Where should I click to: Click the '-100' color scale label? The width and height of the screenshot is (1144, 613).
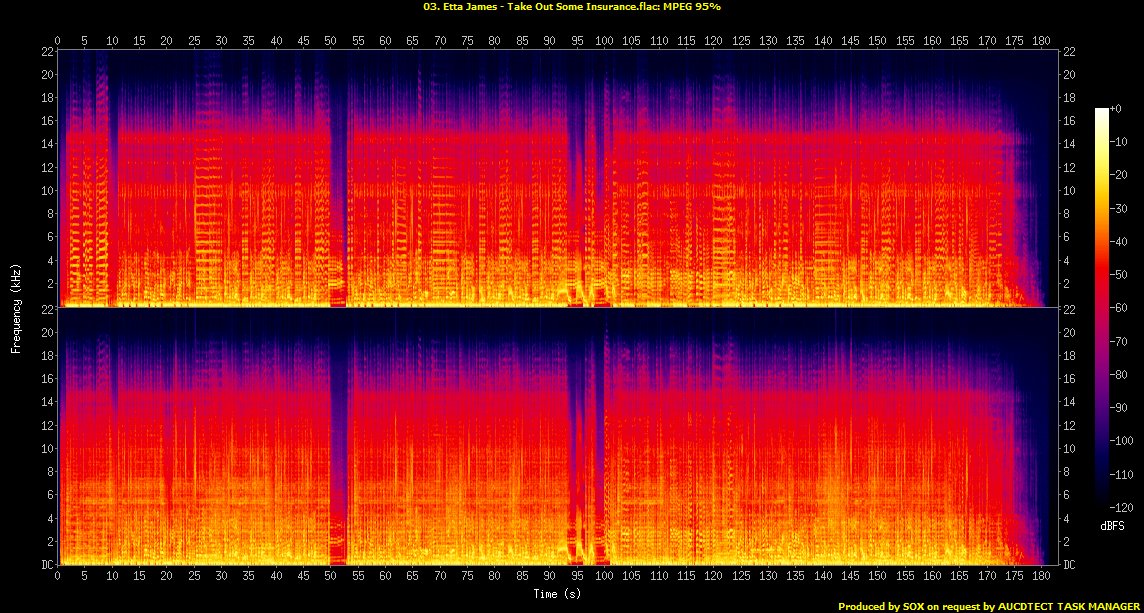(x=1121, y=440)
